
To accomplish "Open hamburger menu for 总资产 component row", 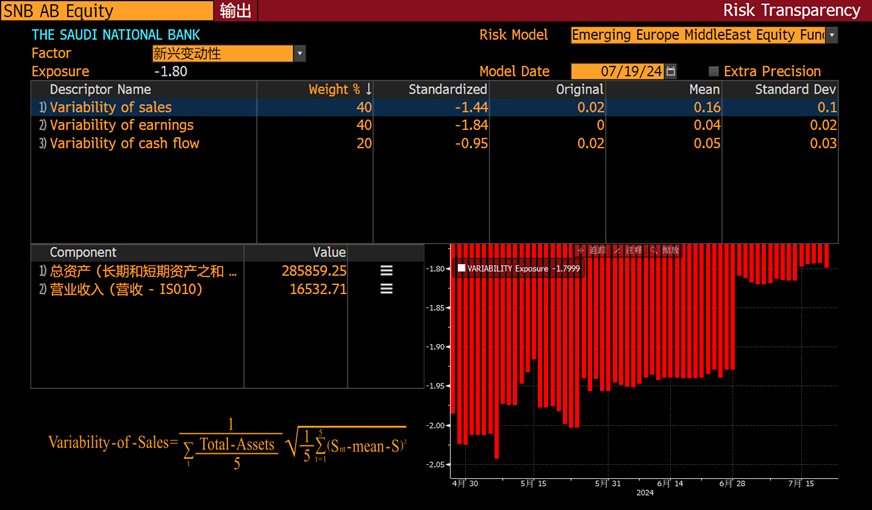I will click(x=387, y=271).
